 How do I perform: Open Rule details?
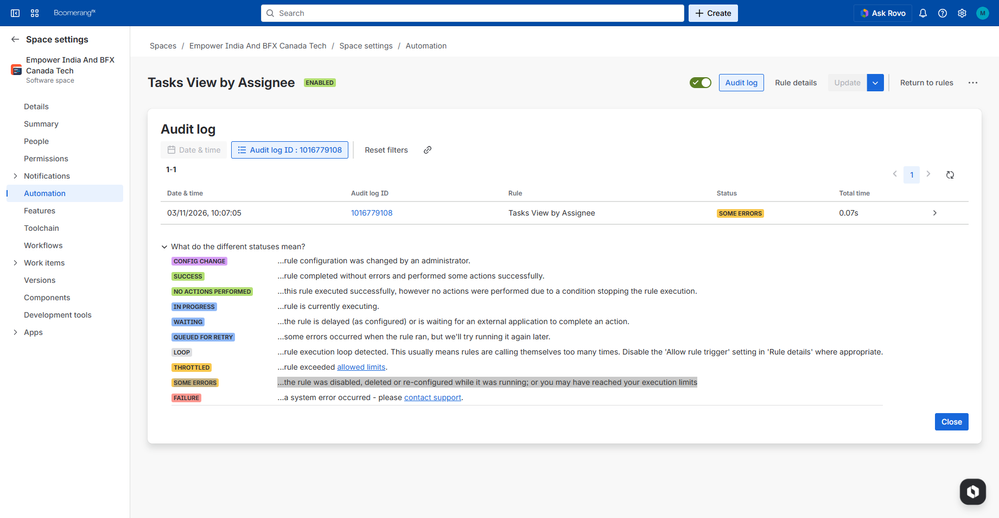tap(796, 83)
